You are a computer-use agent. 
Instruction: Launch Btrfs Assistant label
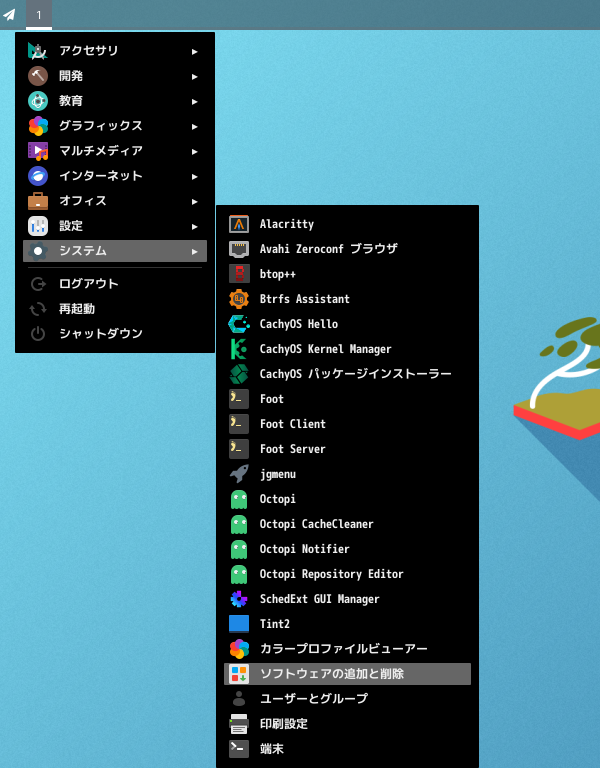(x=305, y=299)
